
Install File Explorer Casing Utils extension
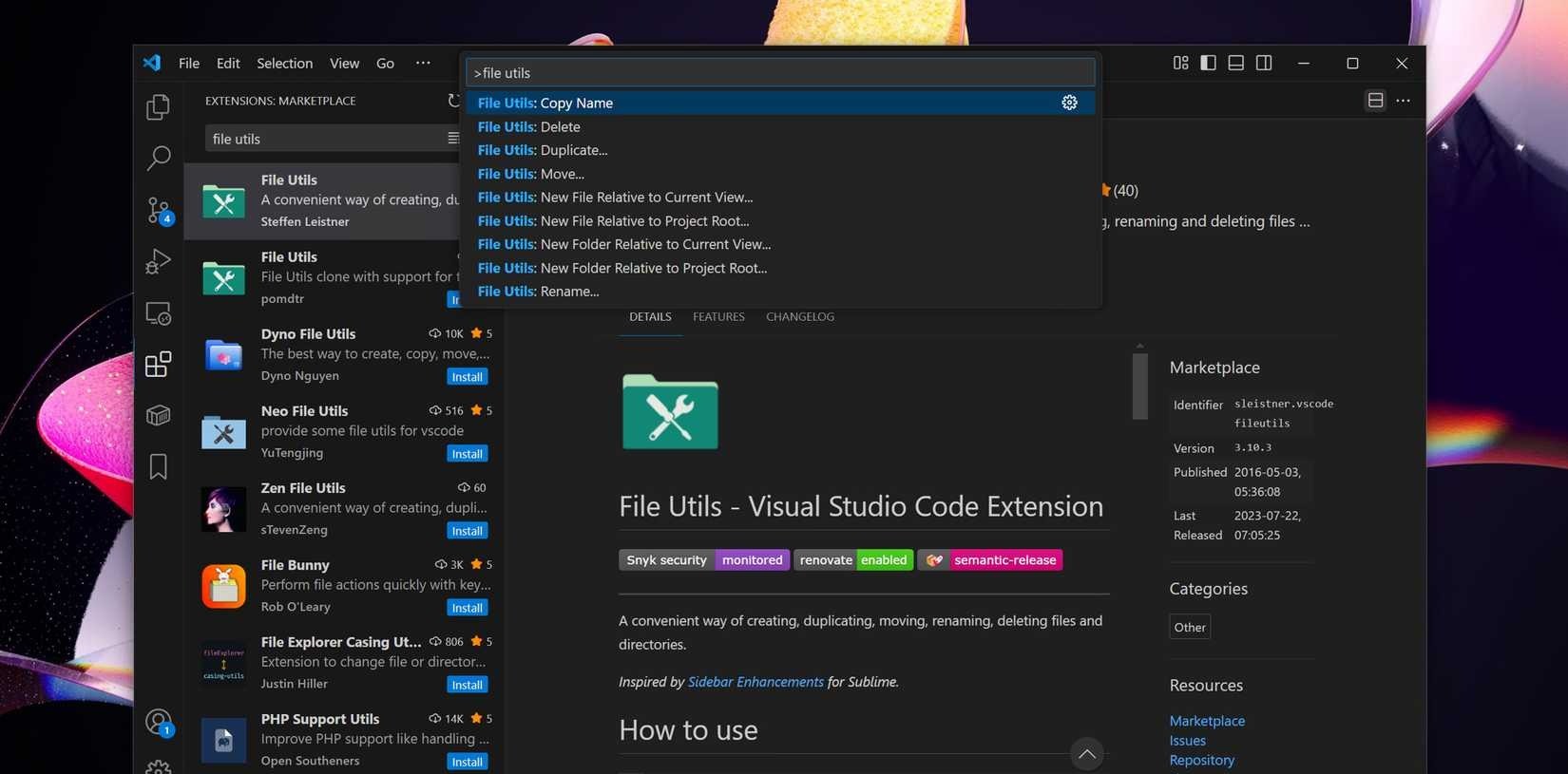pos(467,685)
